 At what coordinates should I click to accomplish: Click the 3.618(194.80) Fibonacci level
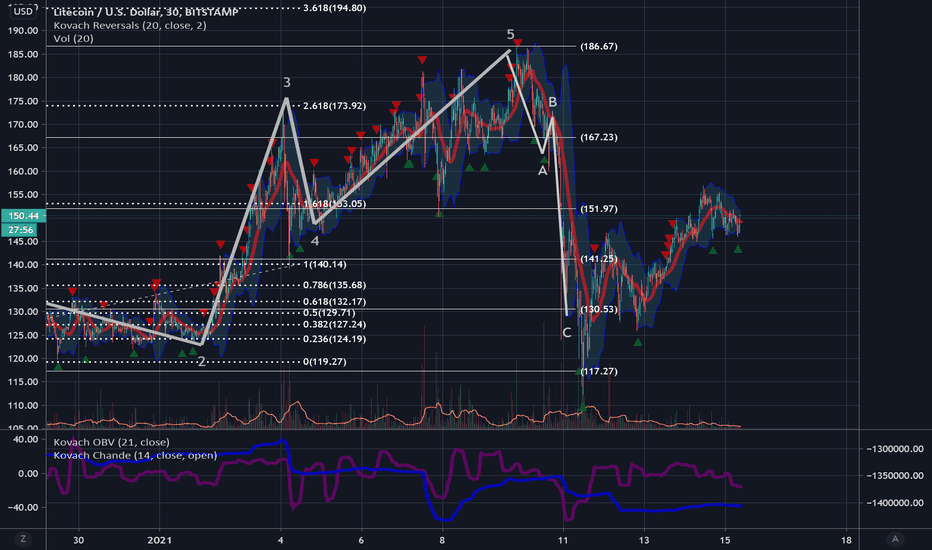(x=334, y=8)
